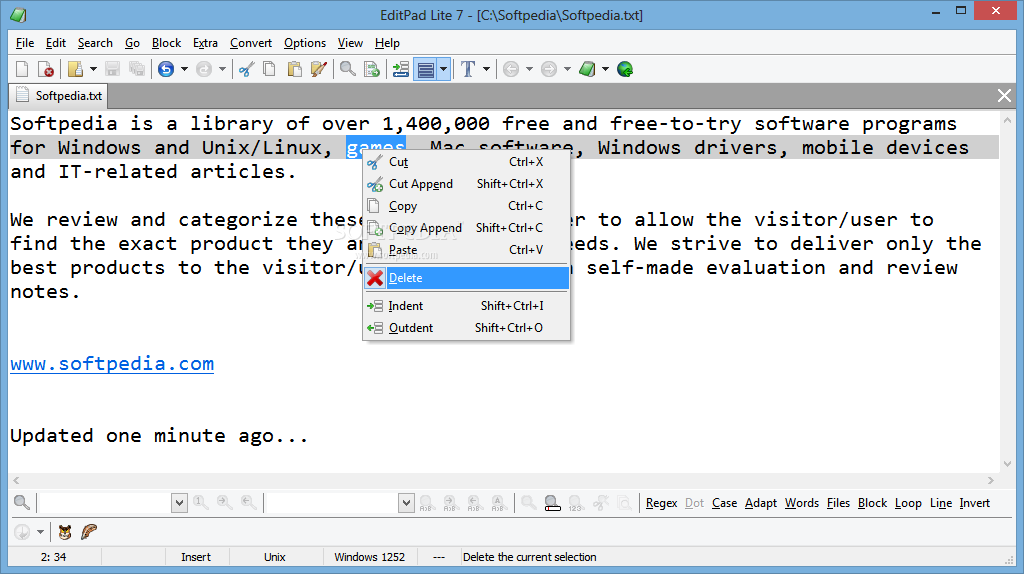Toggle the Adapt search option
The width and height of the screenshot is (1024, 574).
pyautogui.click(x=761, y=503)
